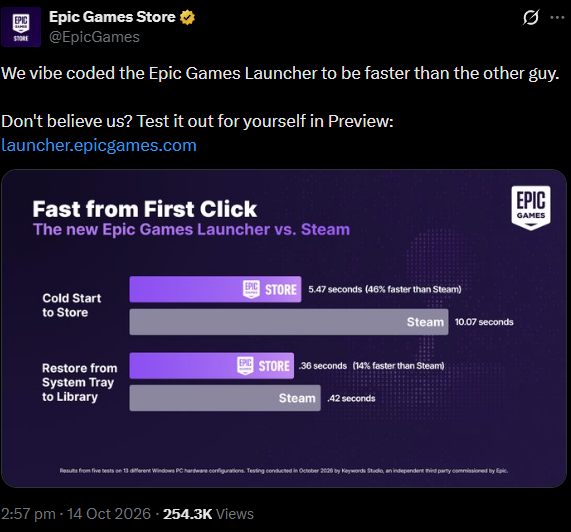Open the three-dot more options menu
Image resolution: width=571 pixels, height=532 pixels.
(557, 17)
